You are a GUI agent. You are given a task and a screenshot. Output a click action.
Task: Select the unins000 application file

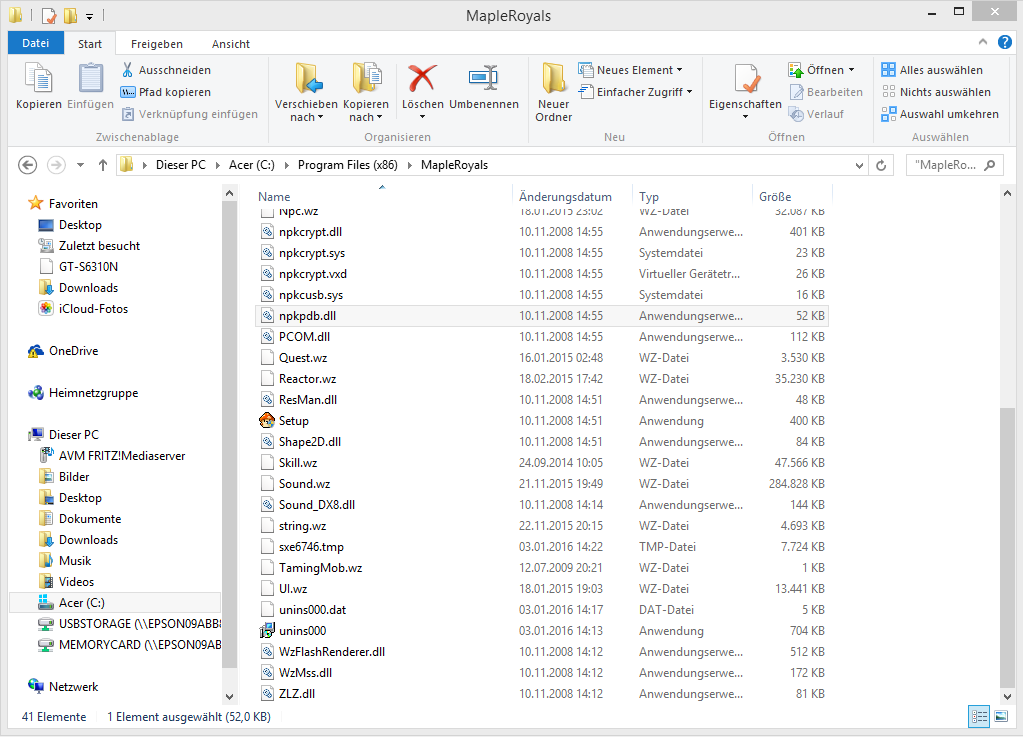tap(543, 631)
